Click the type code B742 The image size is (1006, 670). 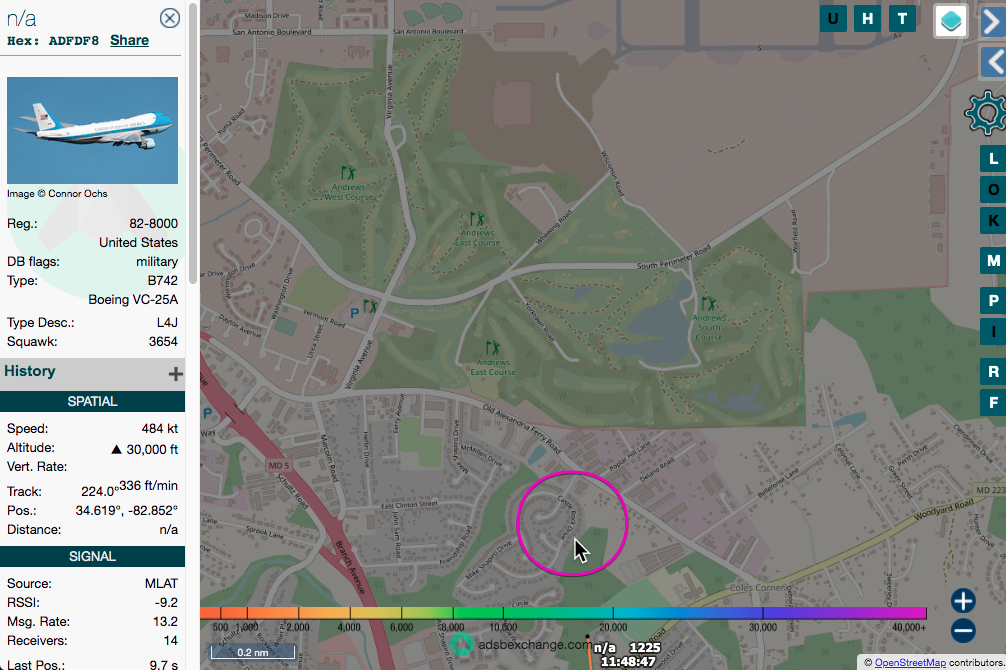[162, 281]
